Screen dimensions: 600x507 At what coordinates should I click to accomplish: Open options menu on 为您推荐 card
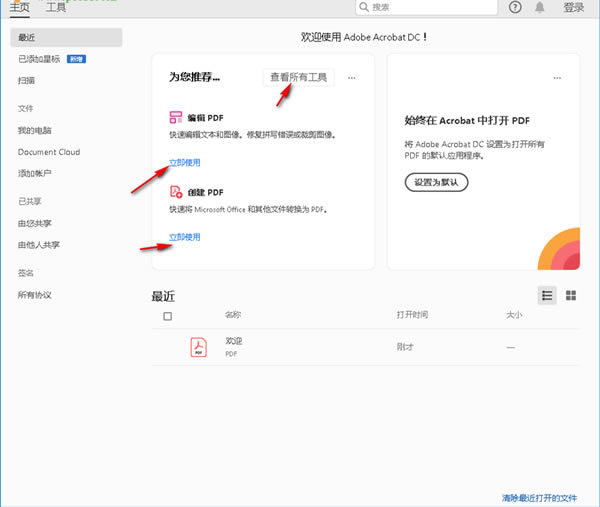[352, 78]
